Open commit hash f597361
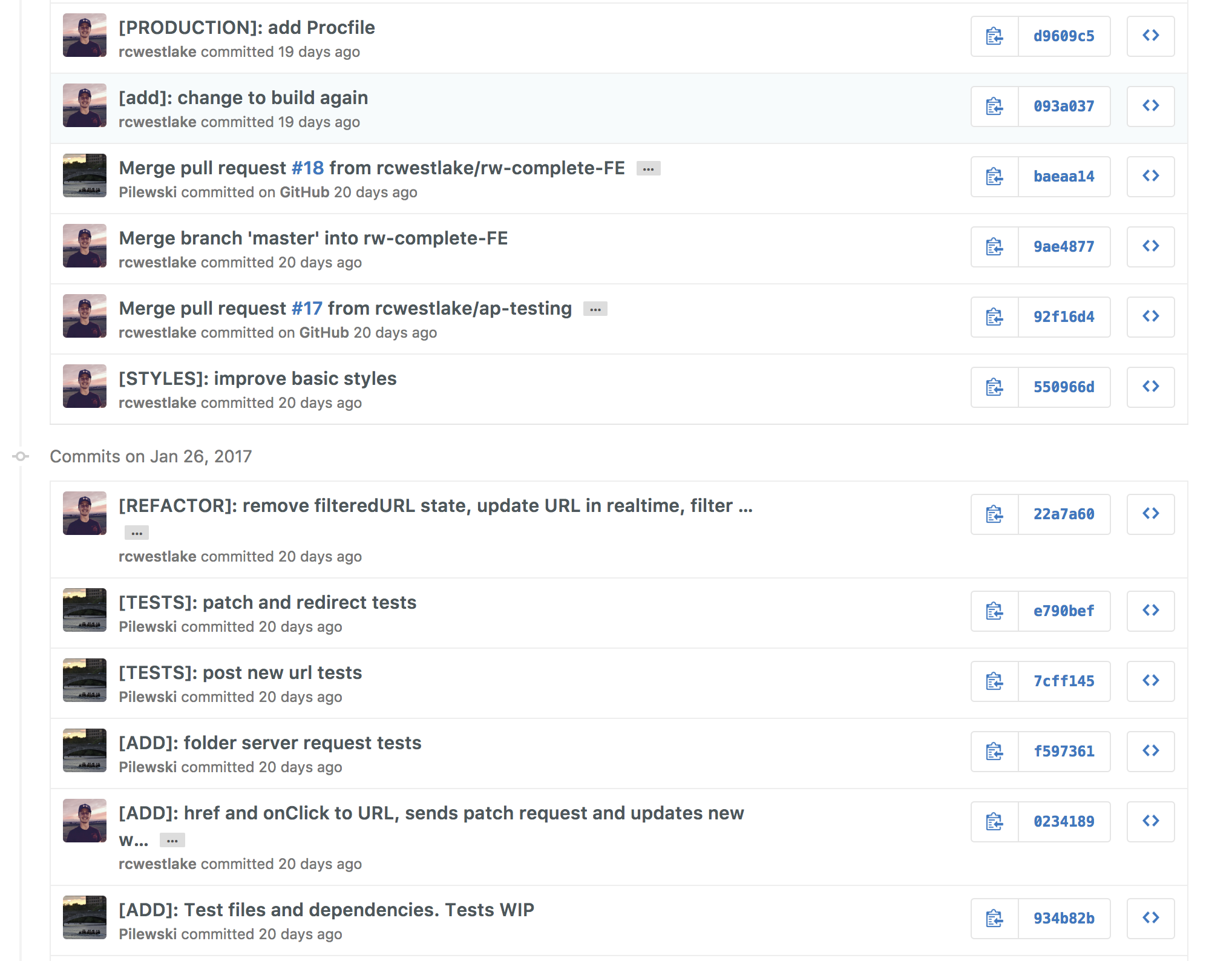Viewport: 1232px width, 961px height. pyautogui.click(x=1064, y=752)
